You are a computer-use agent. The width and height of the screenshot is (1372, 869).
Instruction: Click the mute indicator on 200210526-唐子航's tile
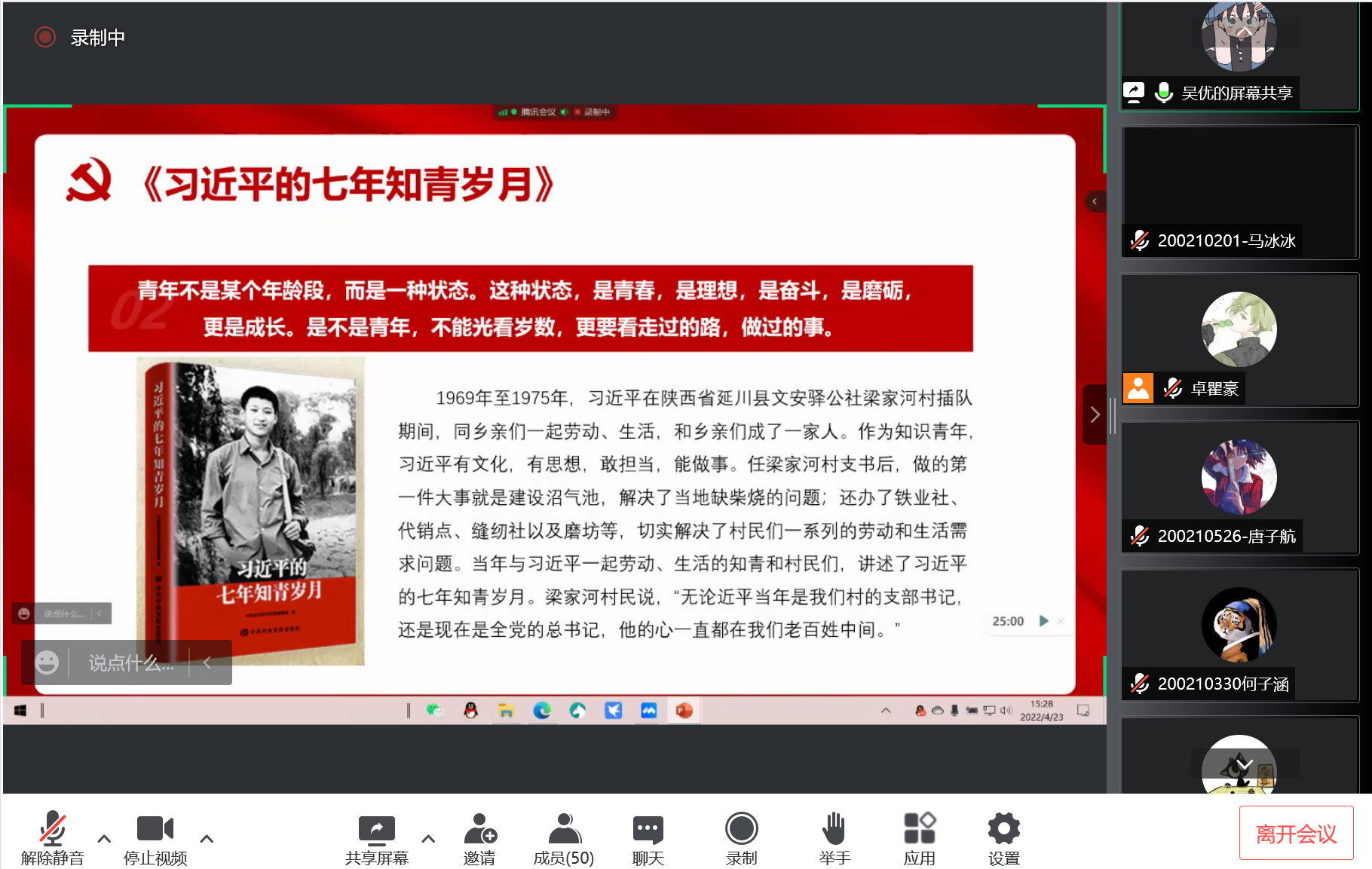[1140, 536]
